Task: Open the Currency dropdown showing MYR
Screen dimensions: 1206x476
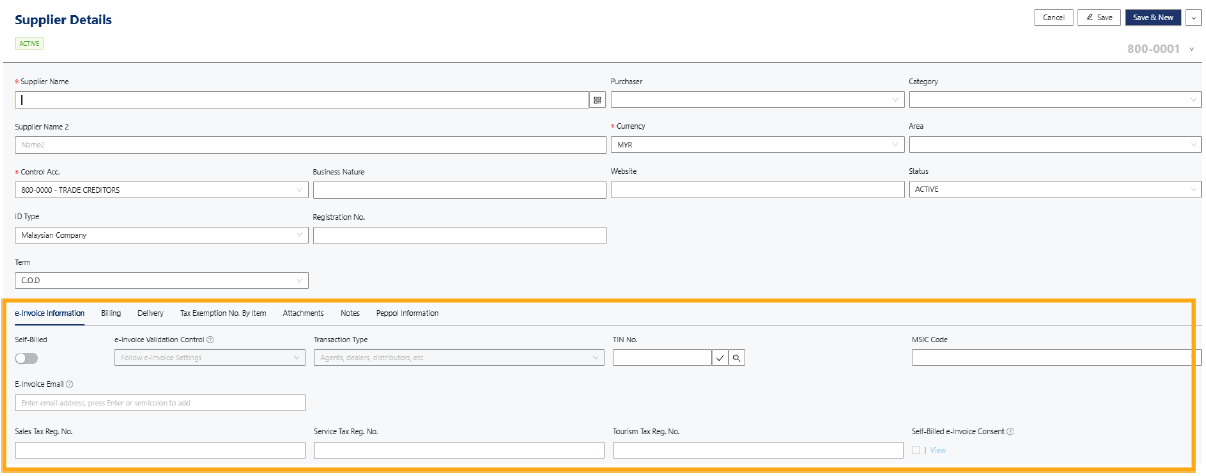Action: click(x=756, y=145)
